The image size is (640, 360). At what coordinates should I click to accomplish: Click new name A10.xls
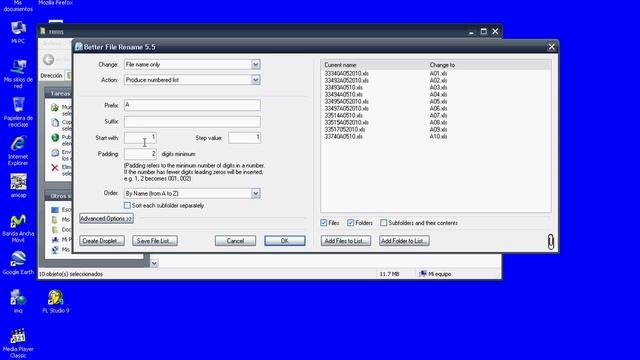tap(438, 136)
